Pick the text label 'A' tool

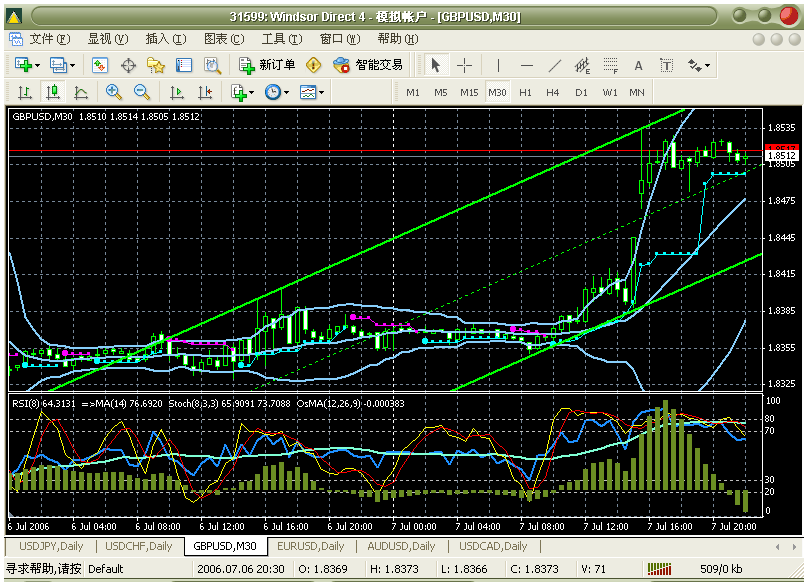[638, 65]
